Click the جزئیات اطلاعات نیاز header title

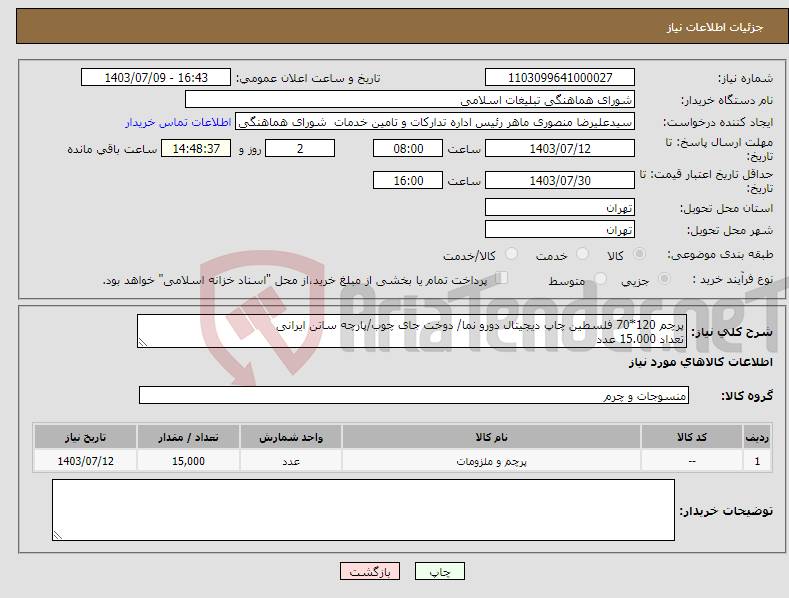[715, 27]
